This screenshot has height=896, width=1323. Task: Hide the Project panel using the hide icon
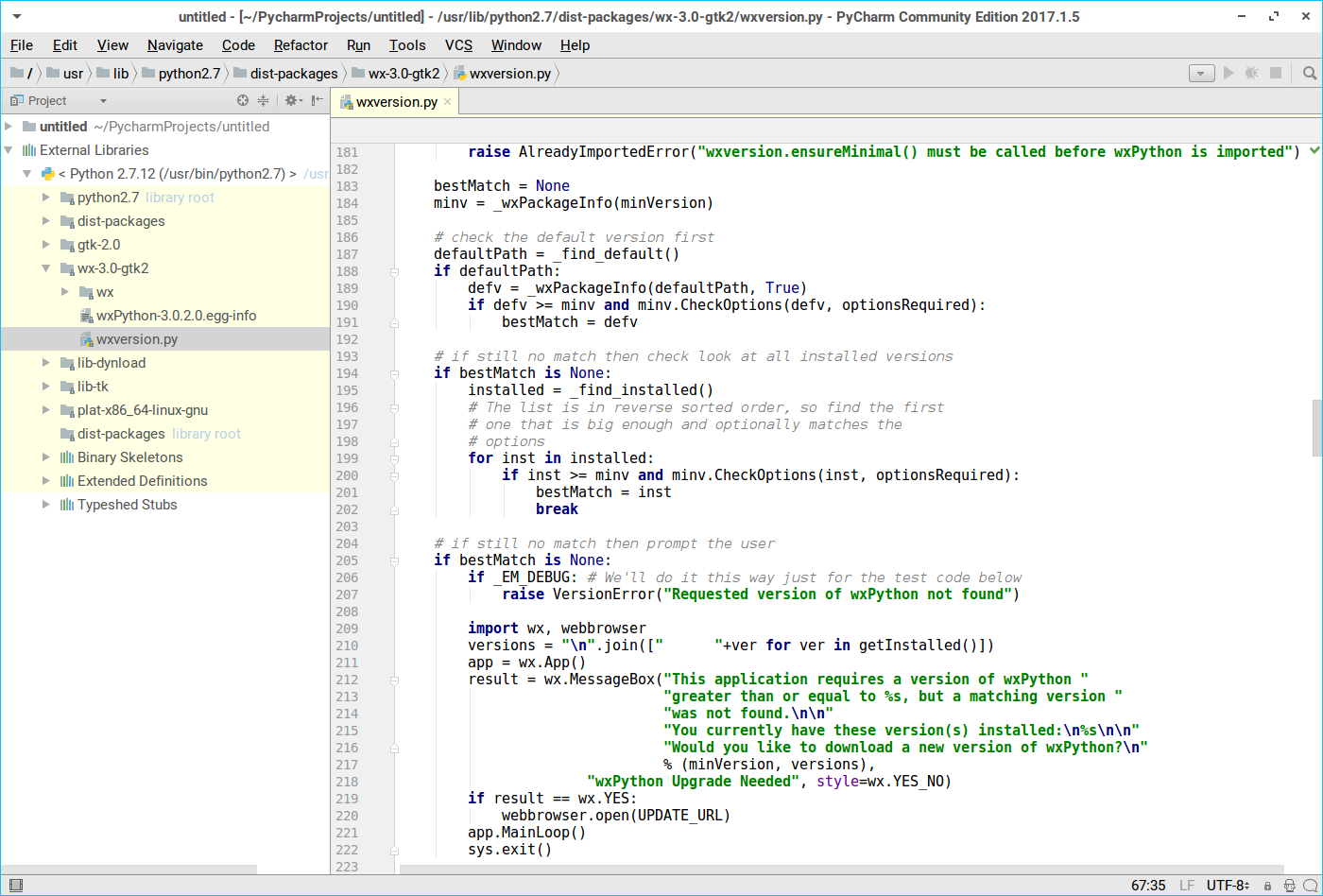click(318, 100)
